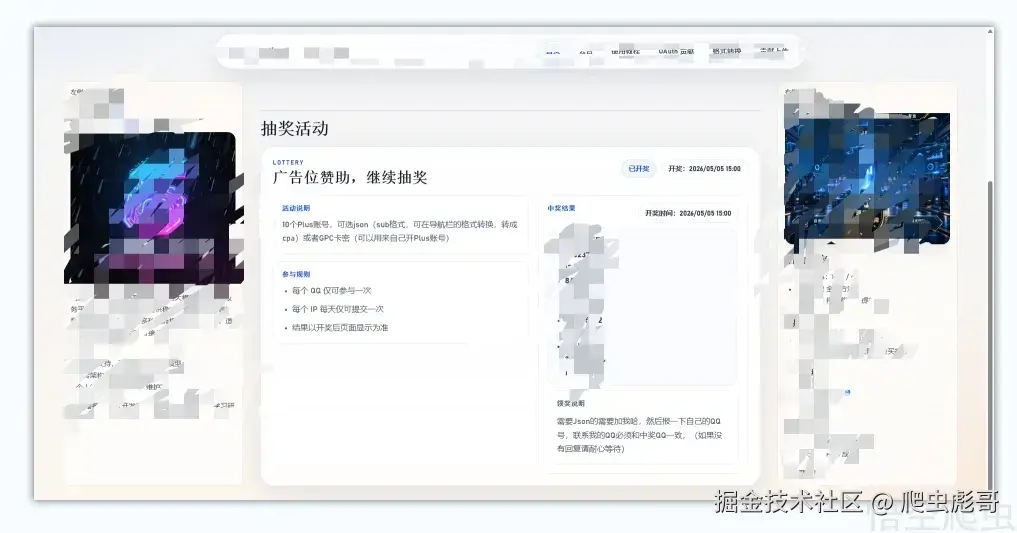Click the 广告位赞助，继续抽奖 title
1017x533 pixels.
pyautogui.click(x=350, y=178)
